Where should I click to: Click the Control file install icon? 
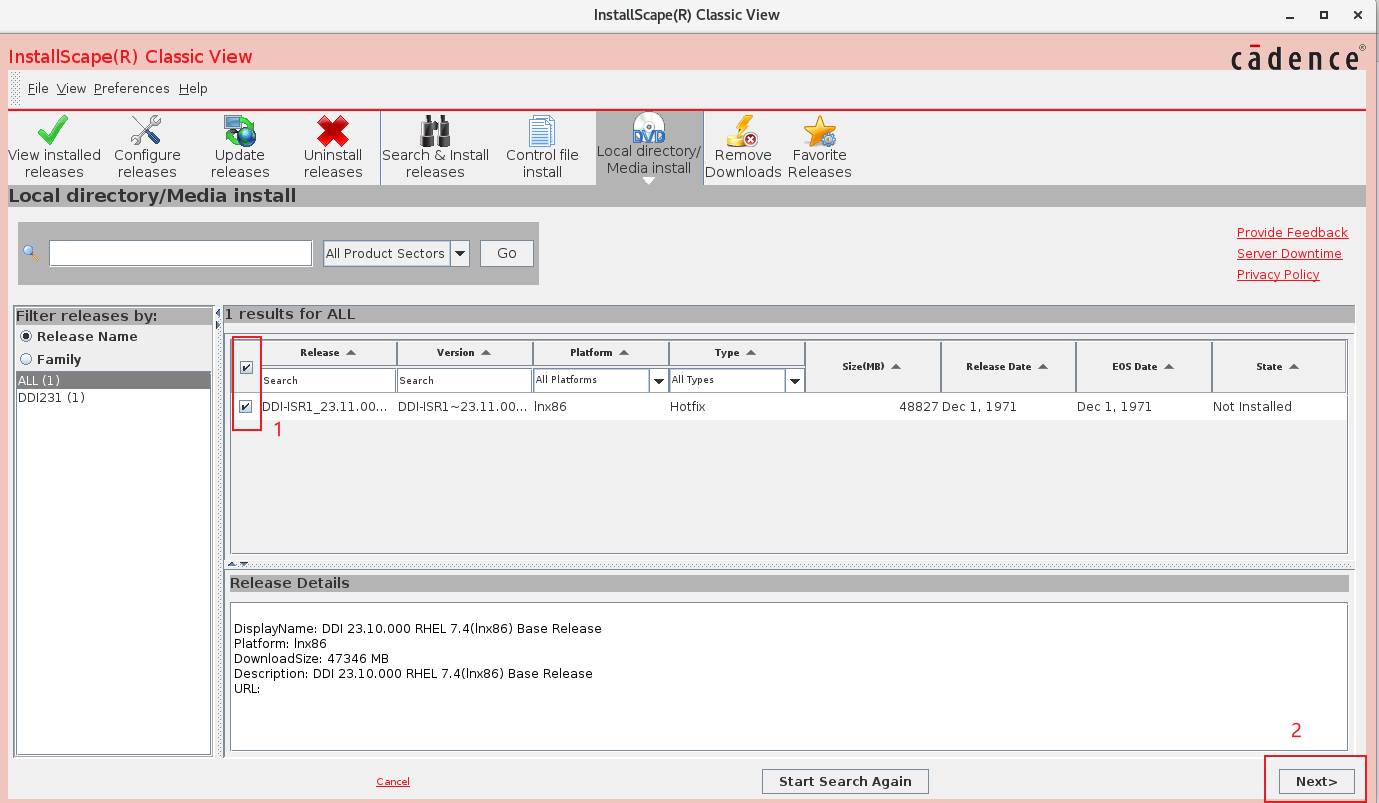coord(542,132)
